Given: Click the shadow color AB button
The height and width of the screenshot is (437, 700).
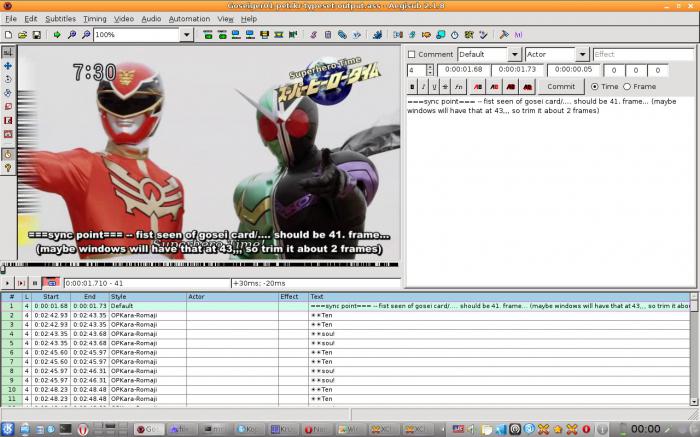Looking at the screenshot, I should (x=527, y=87).
